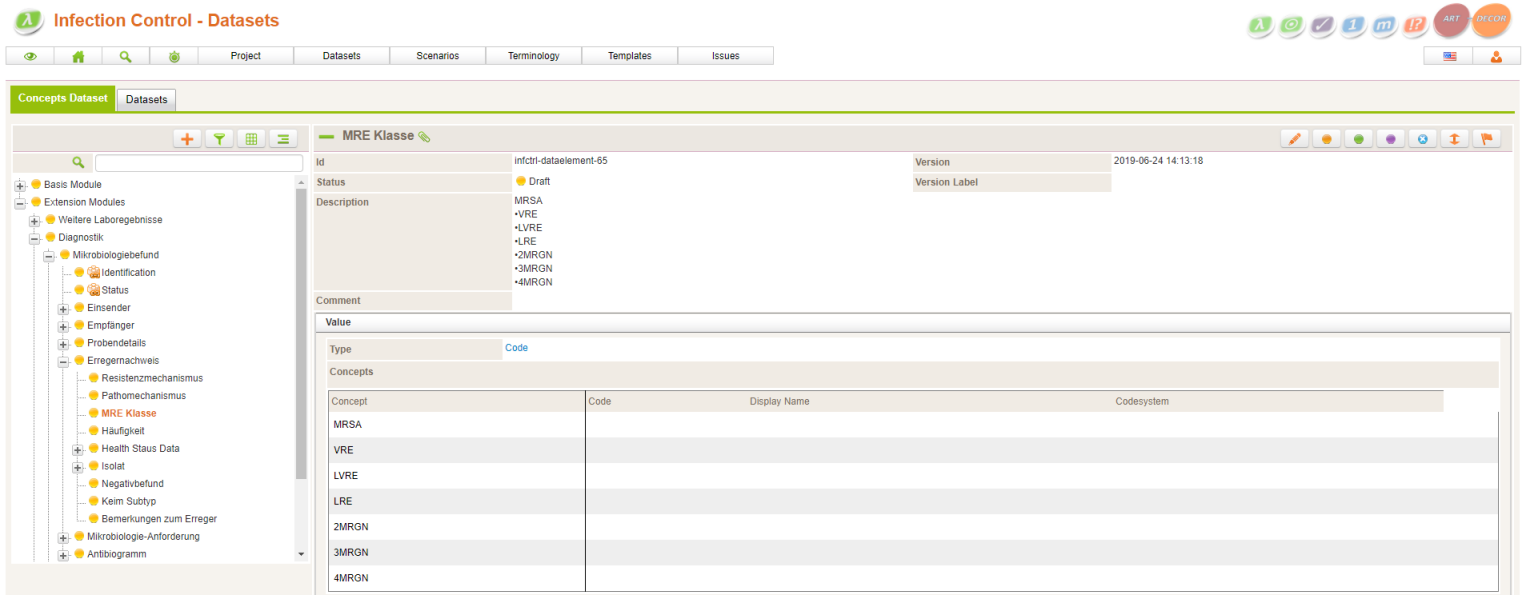Click the orange user account icon

click(1496, 56)
